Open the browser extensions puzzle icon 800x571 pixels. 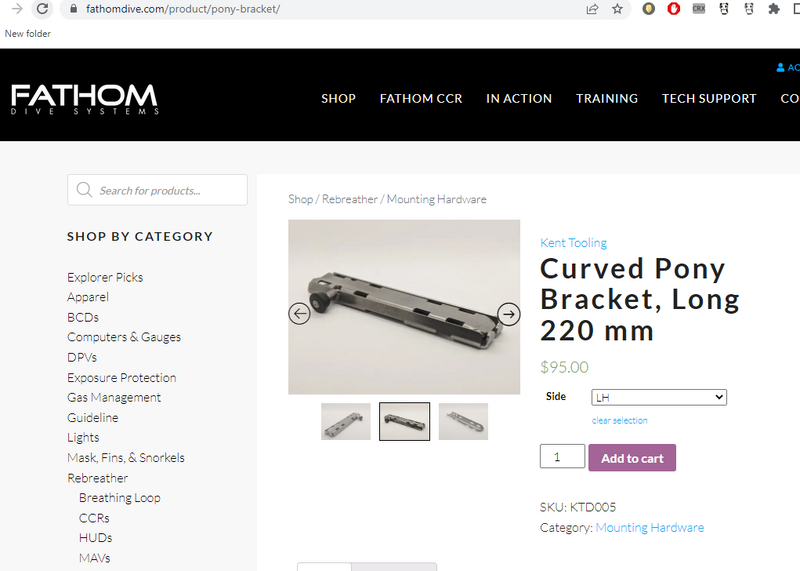coord(774,9)
